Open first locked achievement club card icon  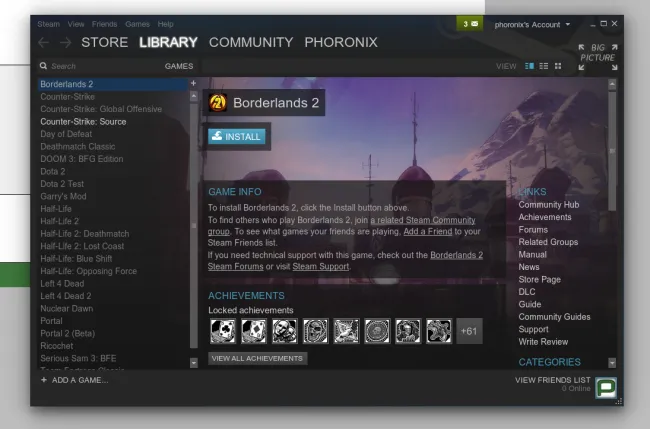point(223,331)
